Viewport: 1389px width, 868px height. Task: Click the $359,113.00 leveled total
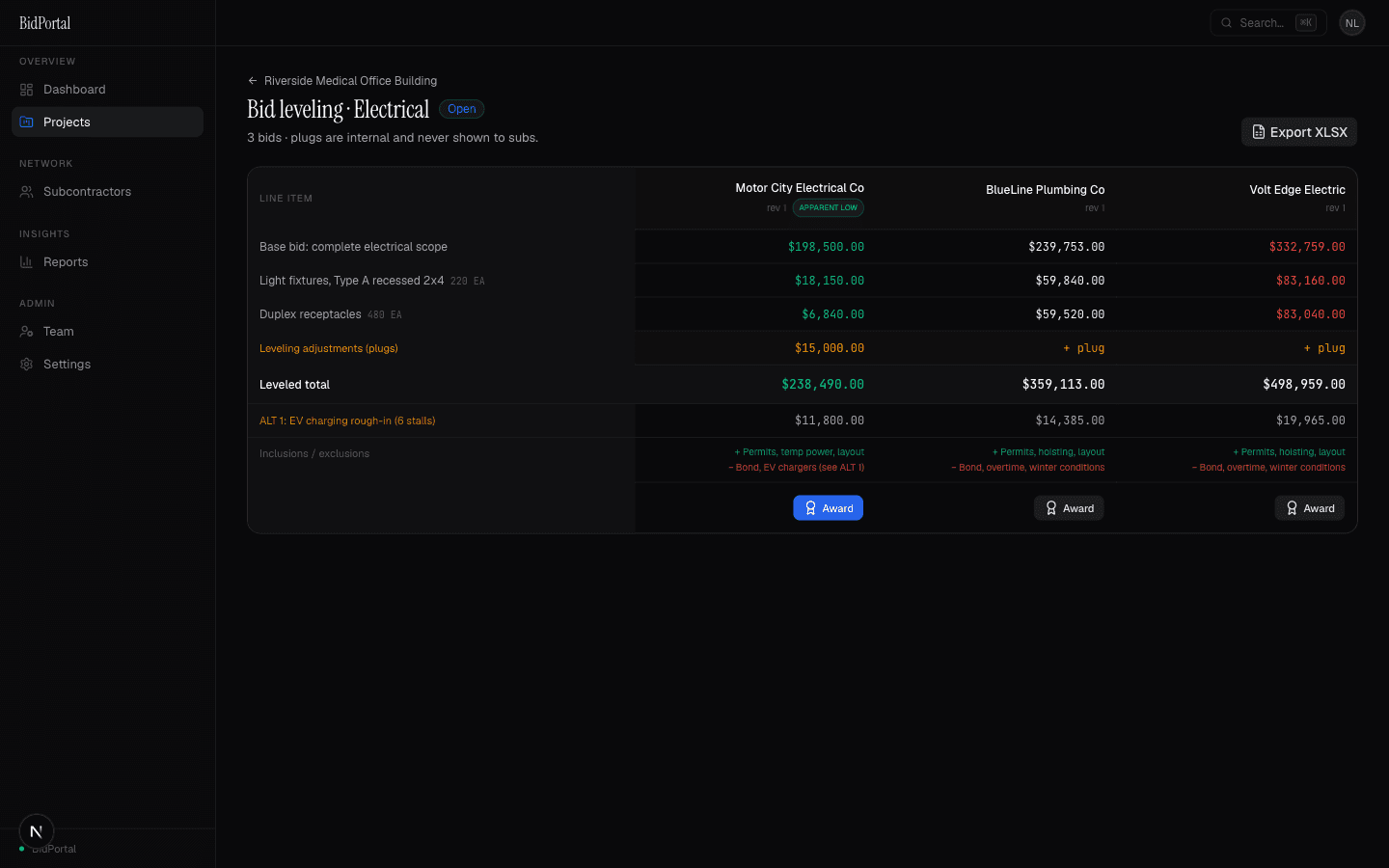pyautogui.click(x=1064, y=385)
